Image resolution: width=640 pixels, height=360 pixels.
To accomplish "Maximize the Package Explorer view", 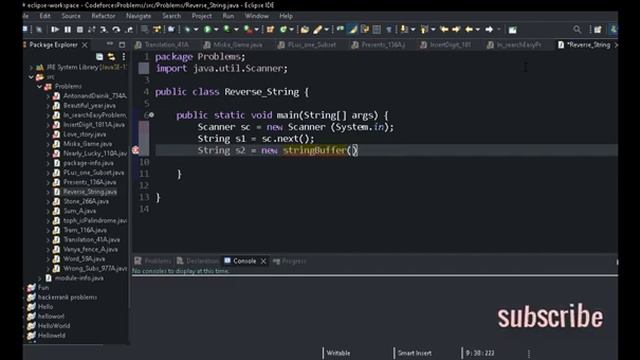I will [x=122, y=44].
